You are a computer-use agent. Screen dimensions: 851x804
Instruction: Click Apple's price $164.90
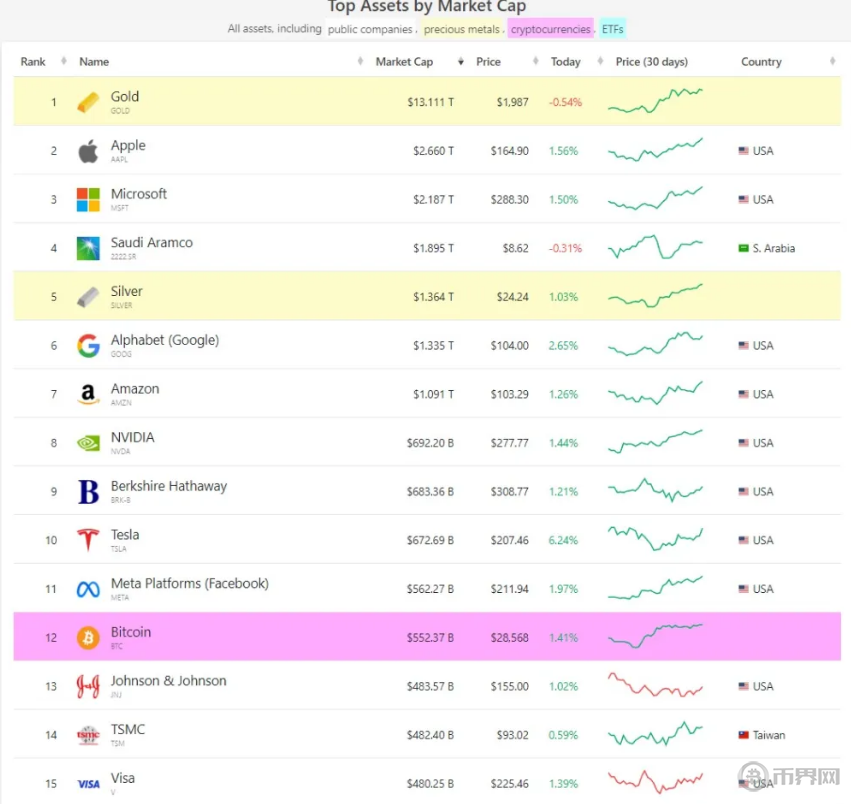[x=510, y=151]
